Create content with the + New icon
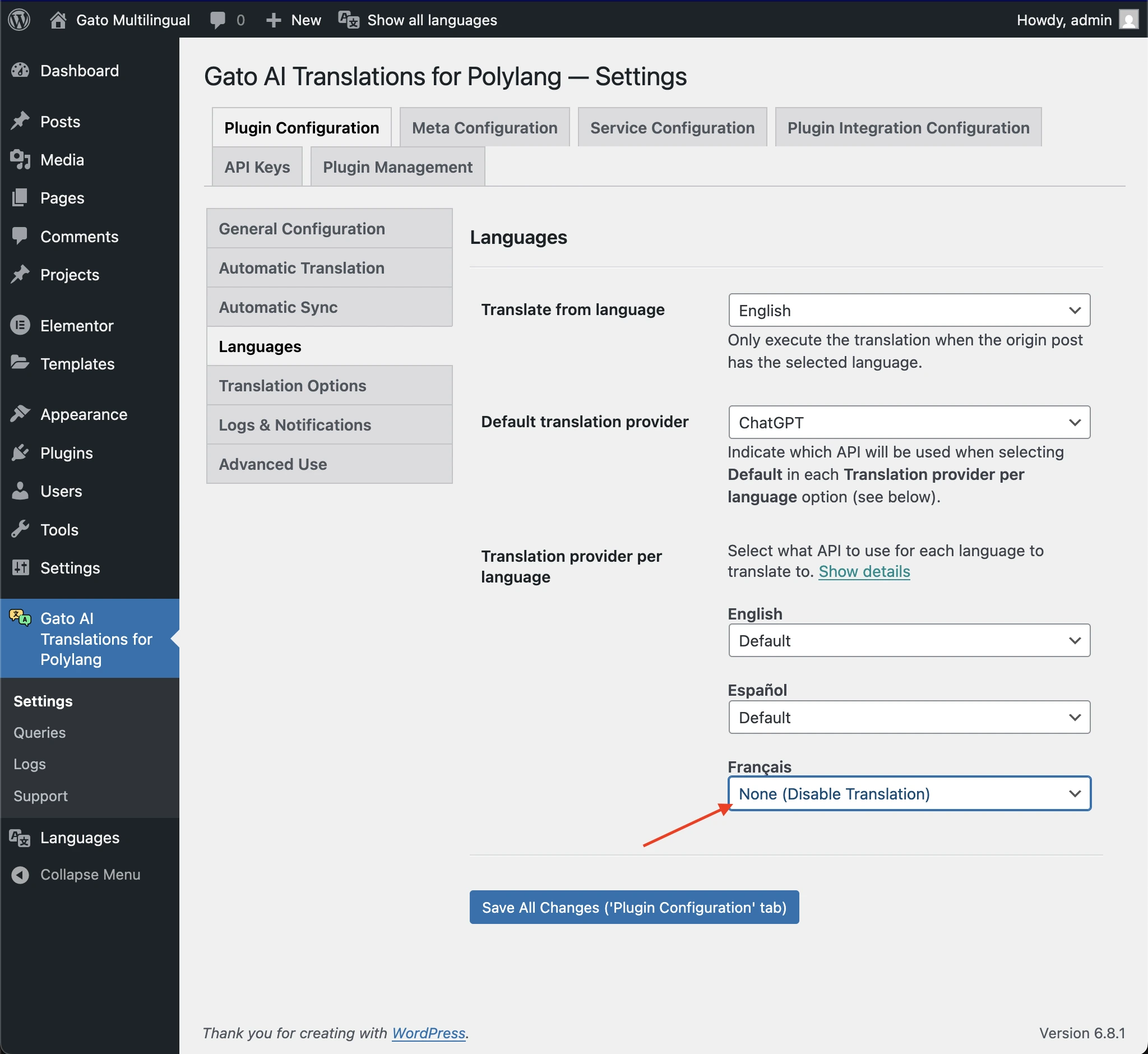1148x1054 pixels. (274, 20)
